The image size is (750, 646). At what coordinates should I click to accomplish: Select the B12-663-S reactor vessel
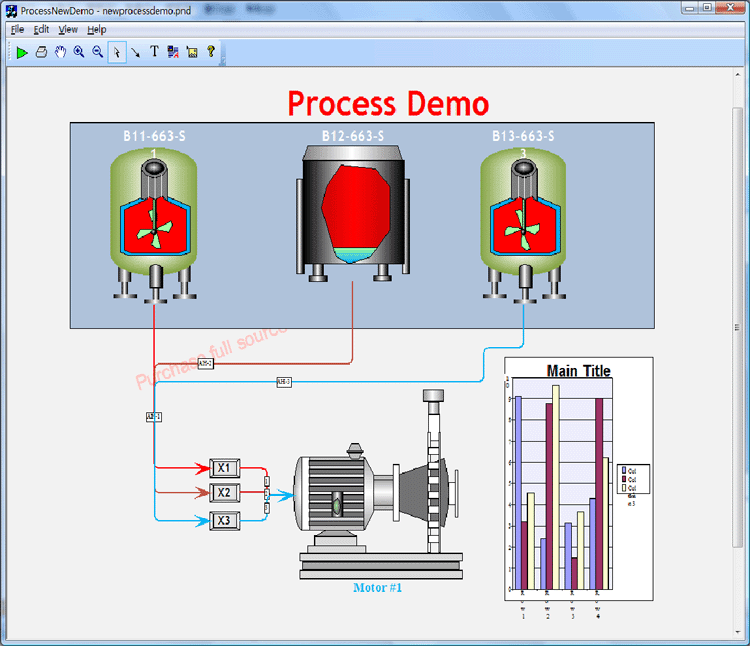click(353, 213)
